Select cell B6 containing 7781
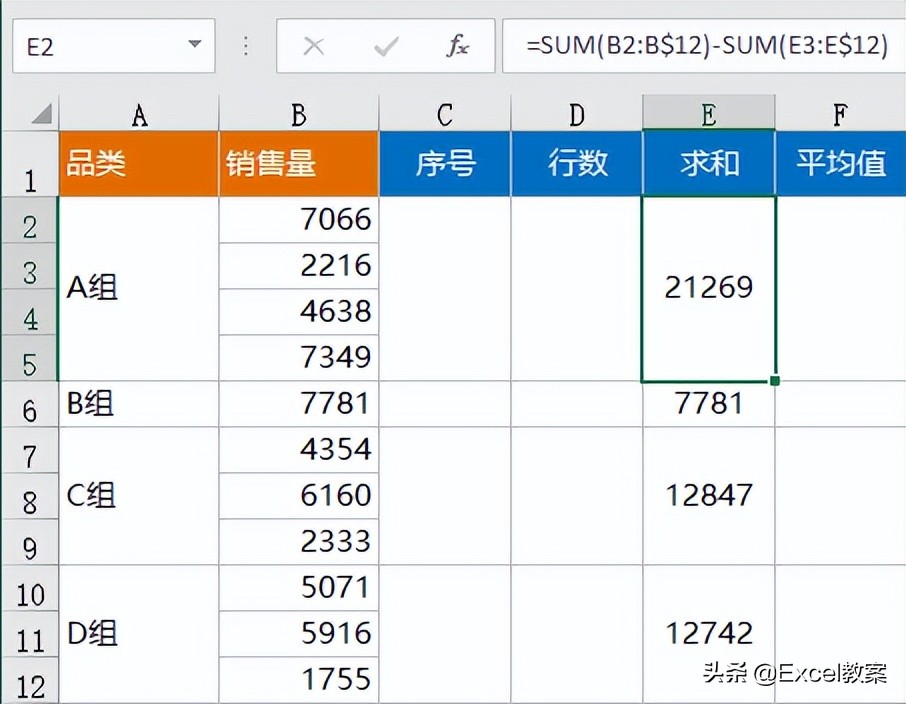 click(x=298, y=403)
